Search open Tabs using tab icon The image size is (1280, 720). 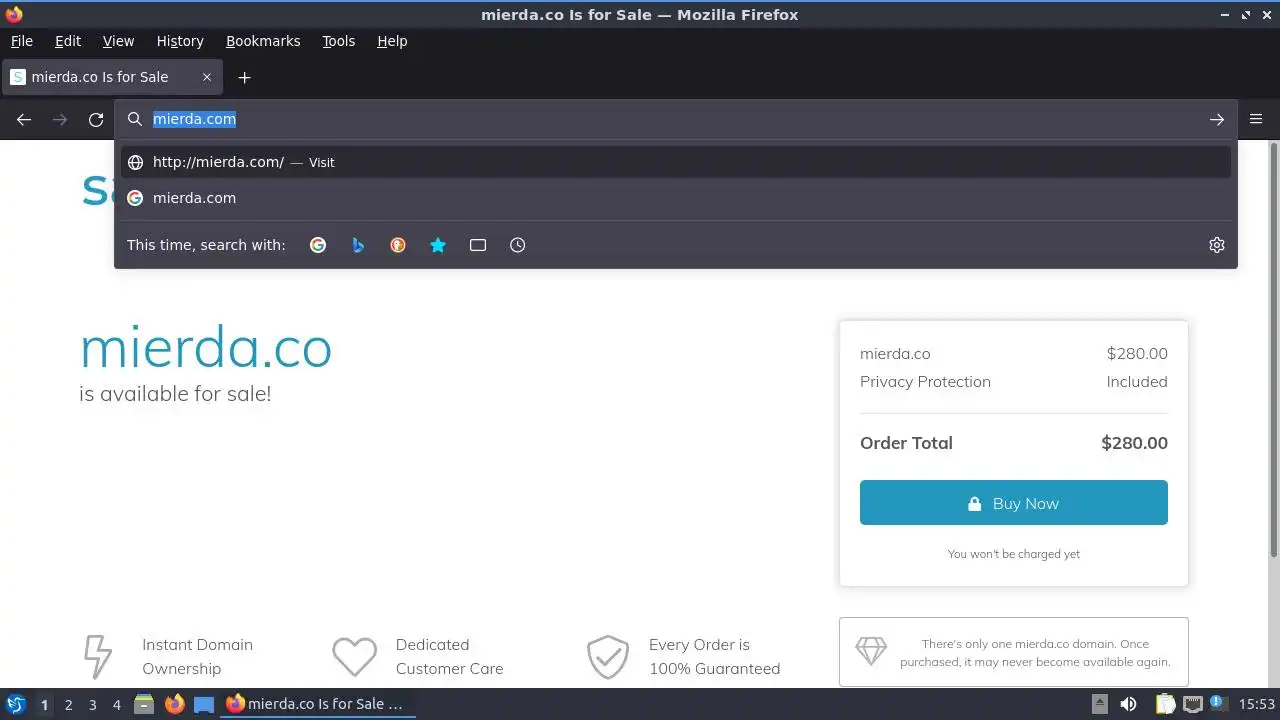[478, 245]
